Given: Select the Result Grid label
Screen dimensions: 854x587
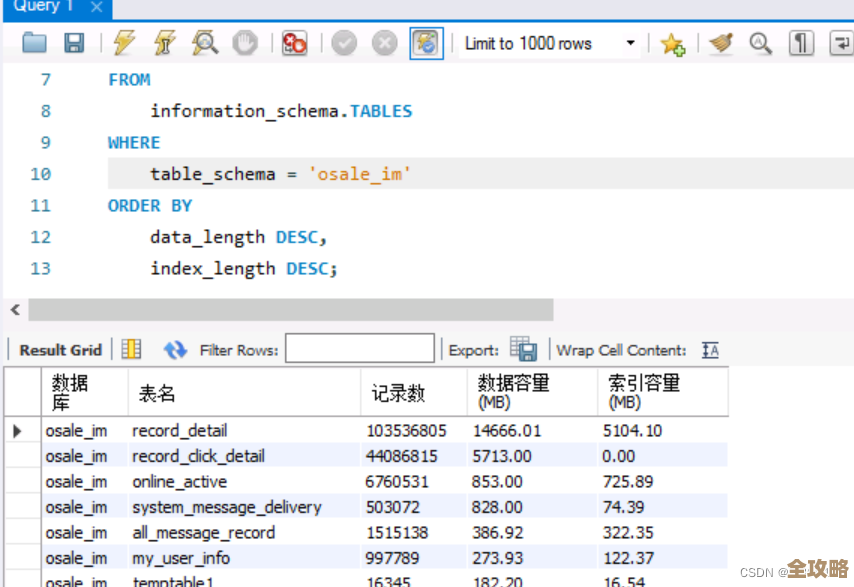Looking at the screenshot, I should coord(59,349).
